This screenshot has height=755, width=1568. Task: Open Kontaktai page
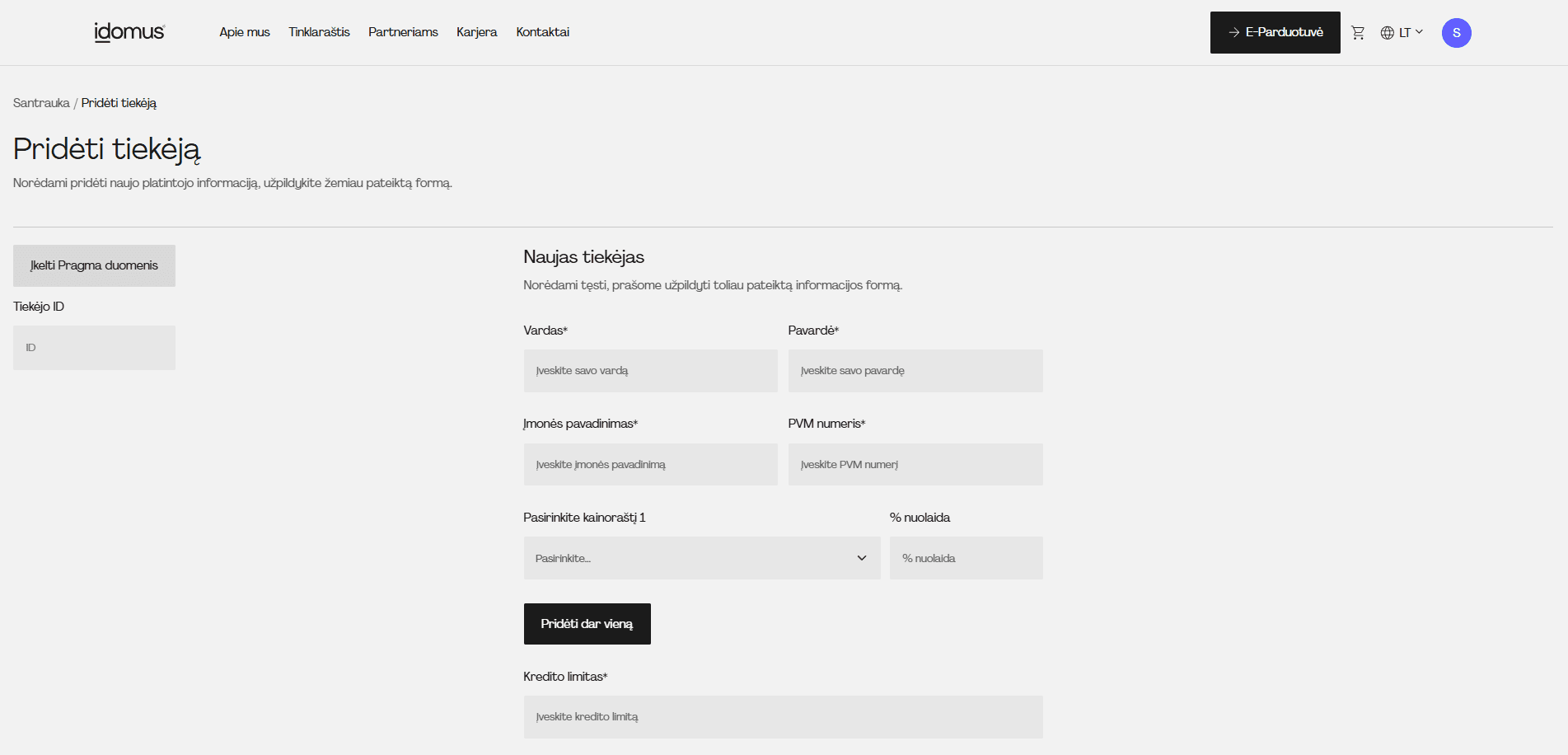pyautogui.click(x=542, y=32)
